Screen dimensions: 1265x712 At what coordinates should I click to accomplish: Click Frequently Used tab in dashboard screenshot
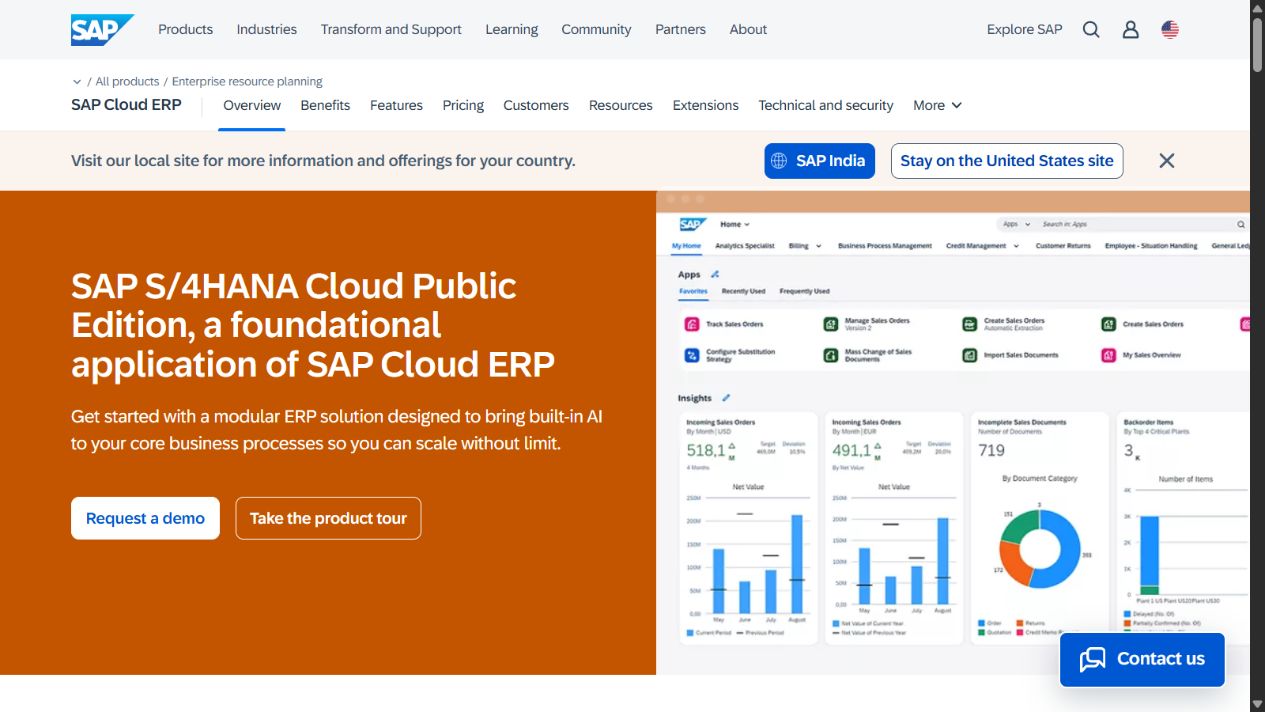point(804,291)
